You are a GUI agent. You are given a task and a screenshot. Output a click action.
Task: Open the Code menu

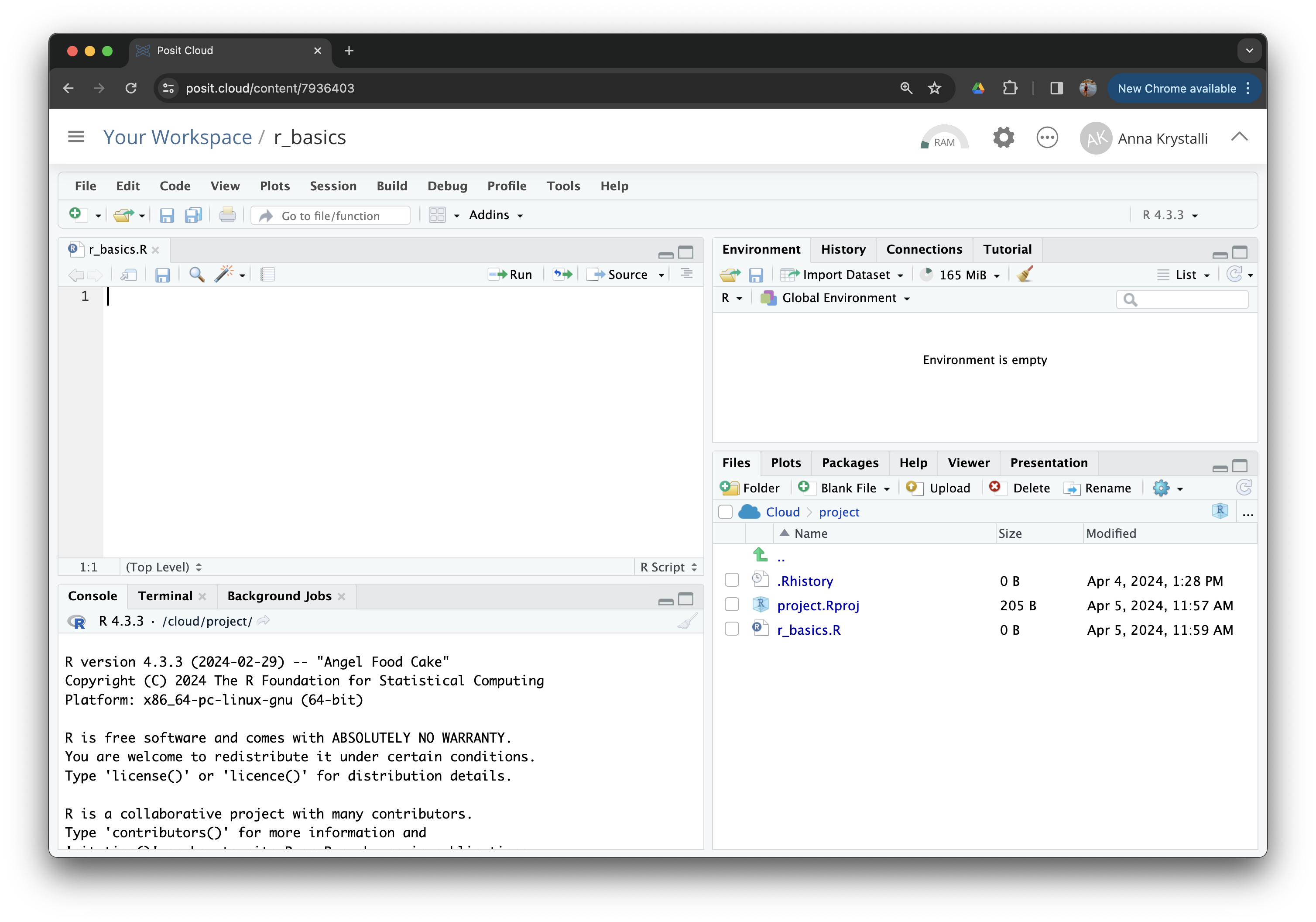point(175,186)
